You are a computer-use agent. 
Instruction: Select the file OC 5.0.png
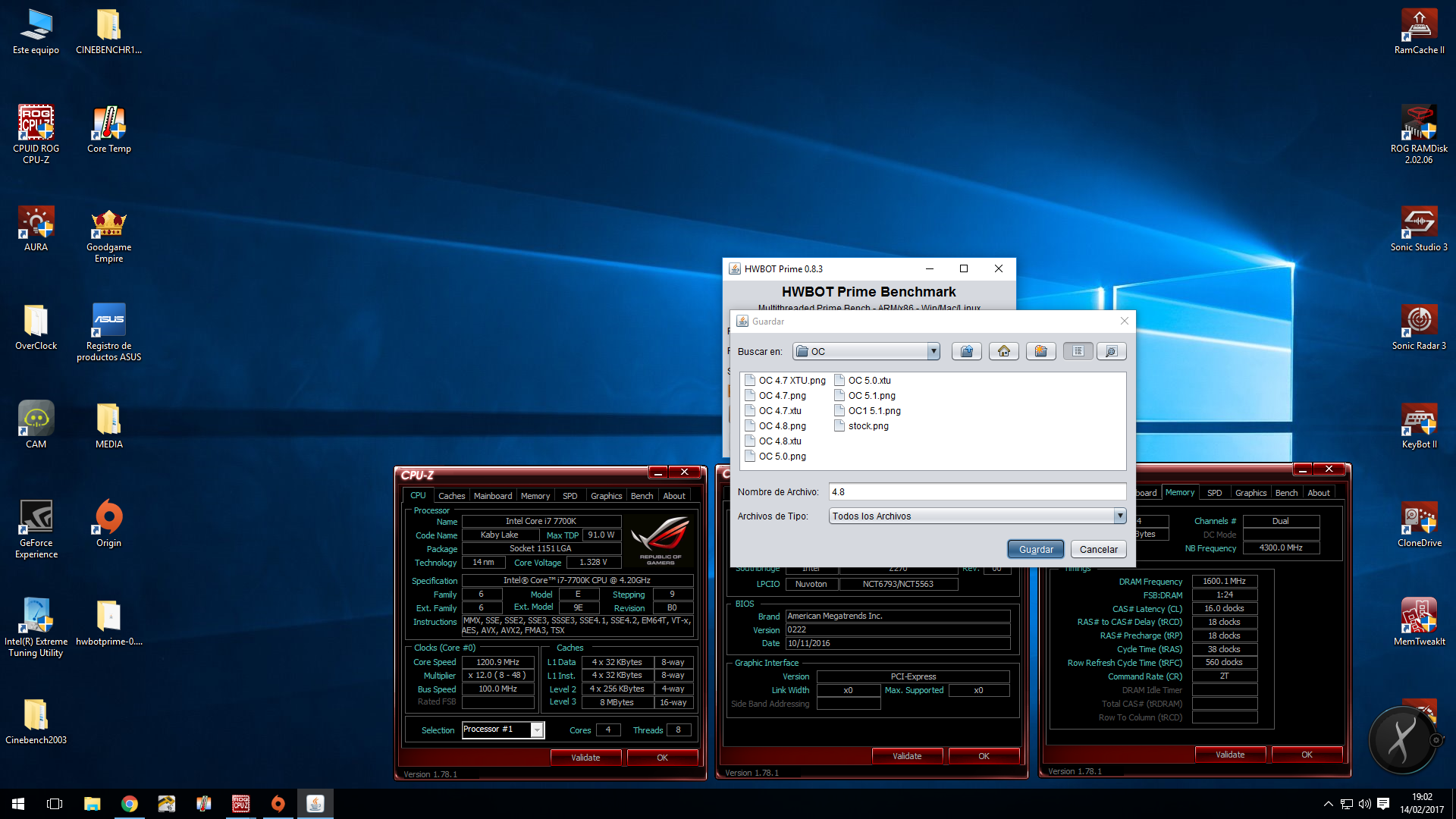coord(776,457)
